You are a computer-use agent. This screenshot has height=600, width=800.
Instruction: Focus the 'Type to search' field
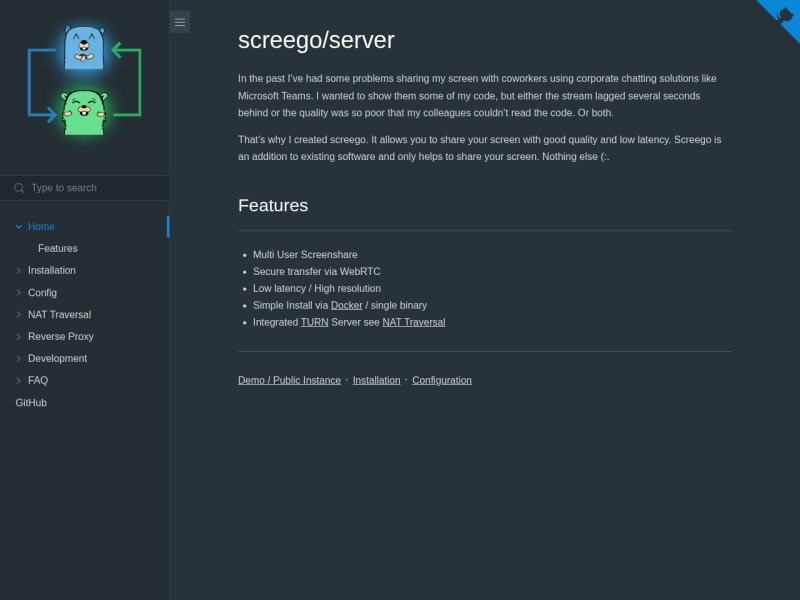click(x=85, y=188)
